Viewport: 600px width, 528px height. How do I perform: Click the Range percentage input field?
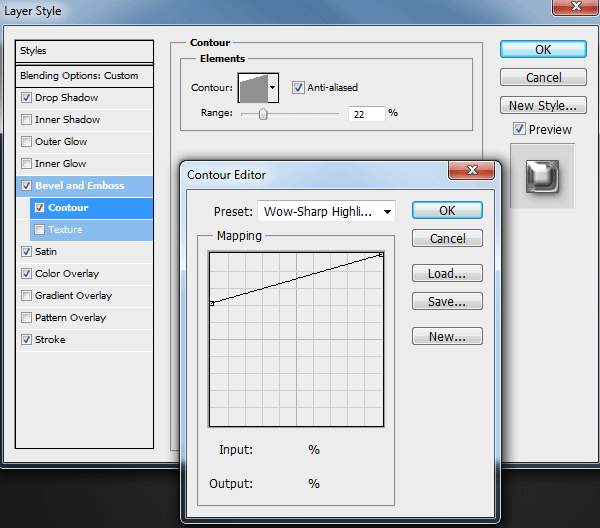[x=366, y=114]
